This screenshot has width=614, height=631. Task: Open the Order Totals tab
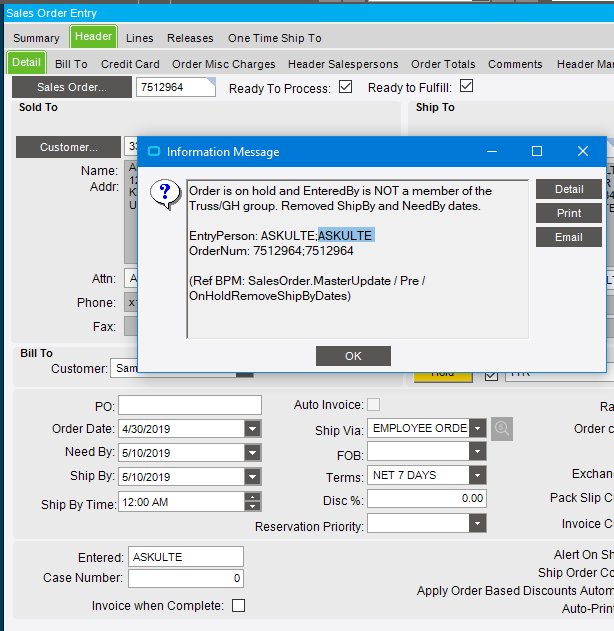[443, 64]
